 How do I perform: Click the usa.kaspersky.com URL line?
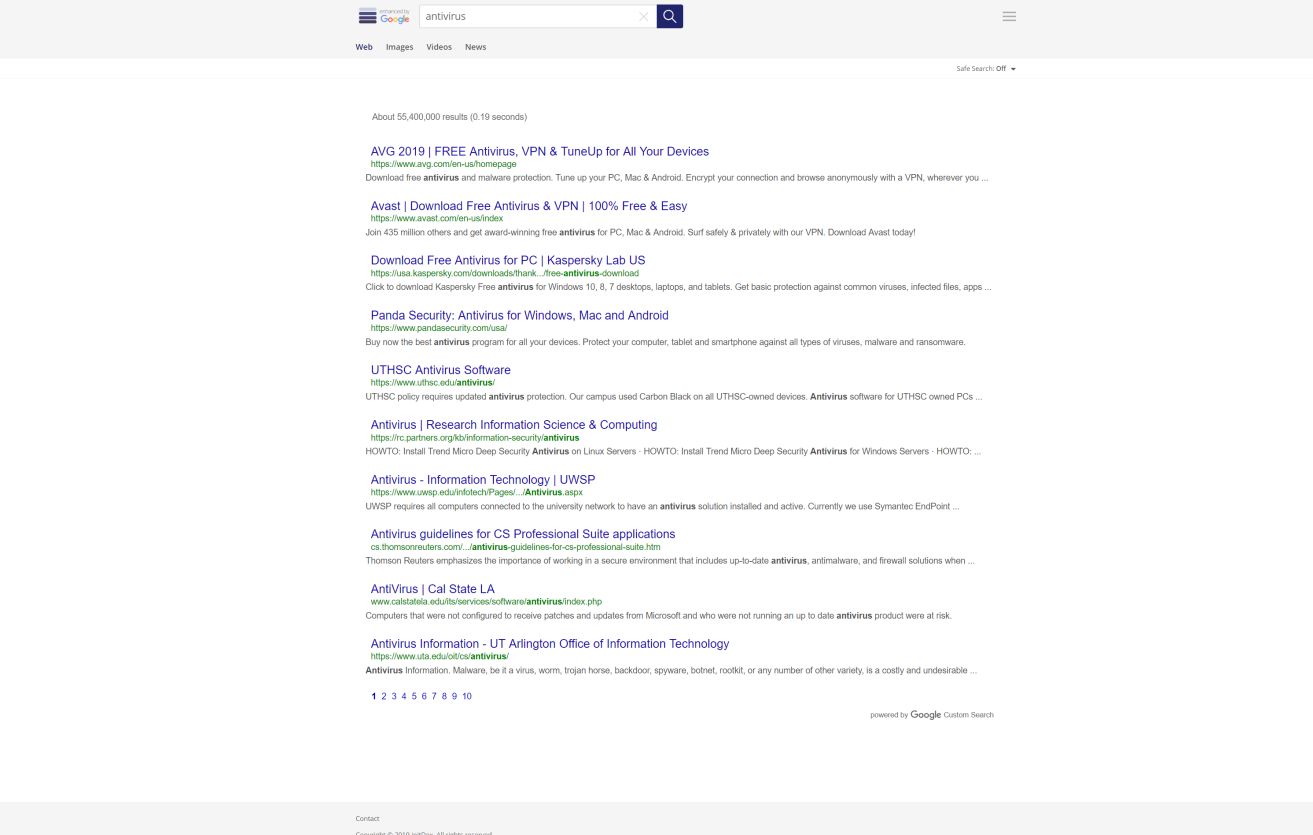[505, 273]
